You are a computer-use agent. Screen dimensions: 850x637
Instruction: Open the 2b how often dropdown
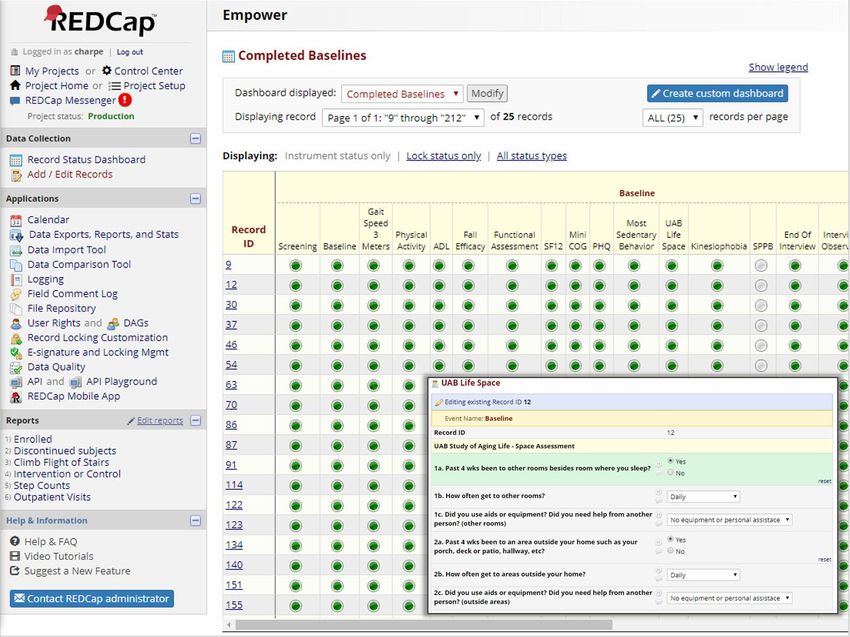[x=703, y=575]
